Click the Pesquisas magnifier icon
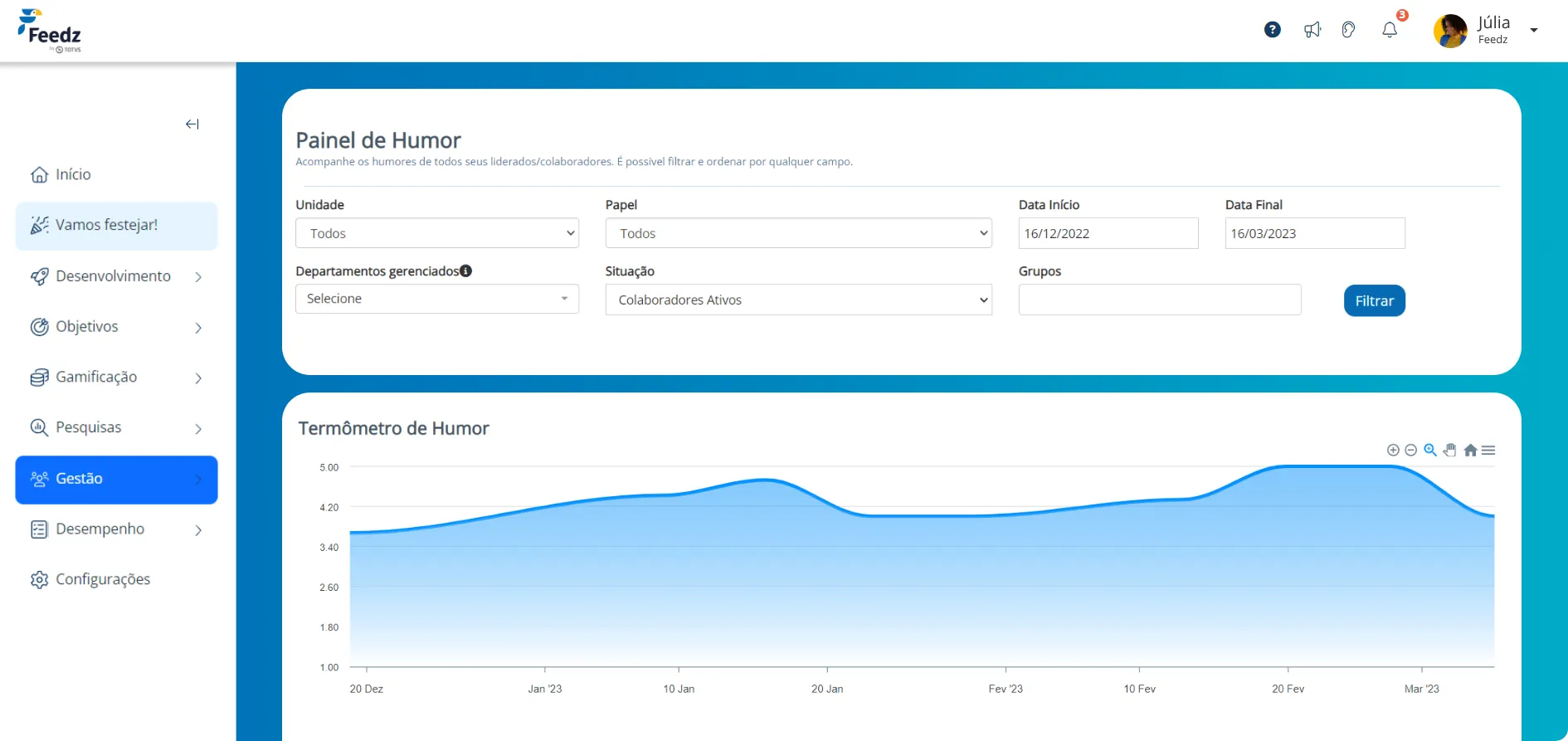 (x=39, y=427)
